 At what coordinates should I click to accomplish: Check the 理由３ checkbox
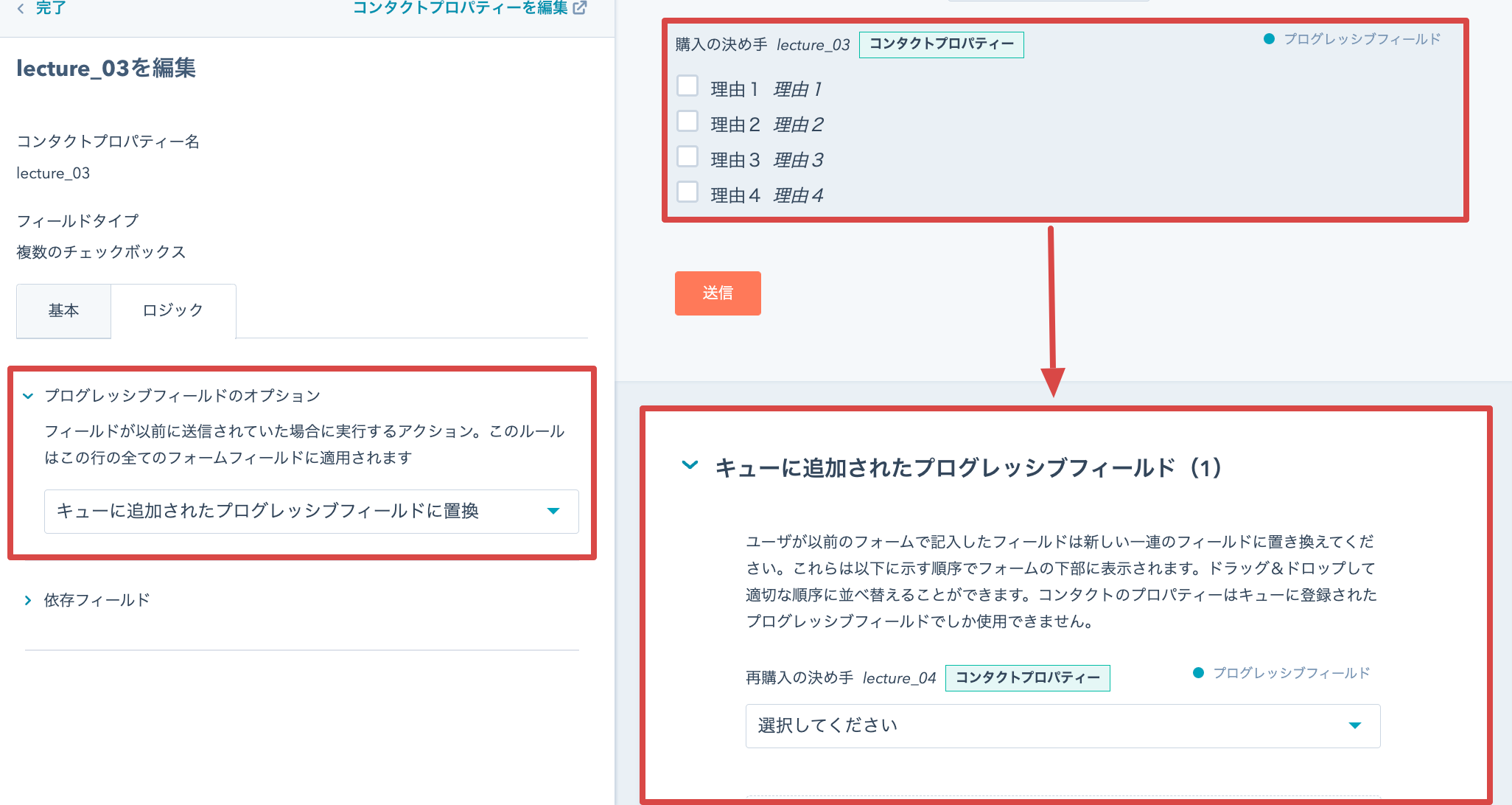click(687, 156)
